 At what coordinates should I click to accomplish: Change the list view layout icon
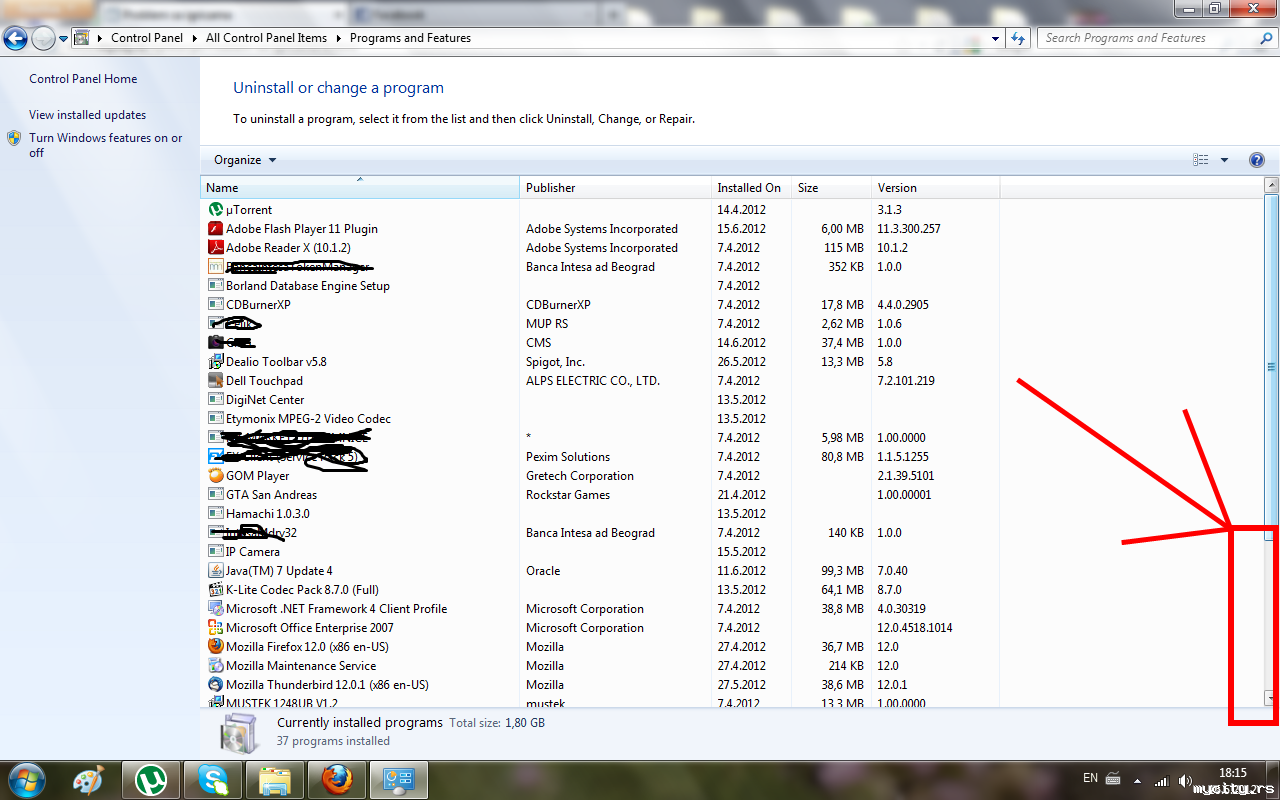[x=1201, y=160]
